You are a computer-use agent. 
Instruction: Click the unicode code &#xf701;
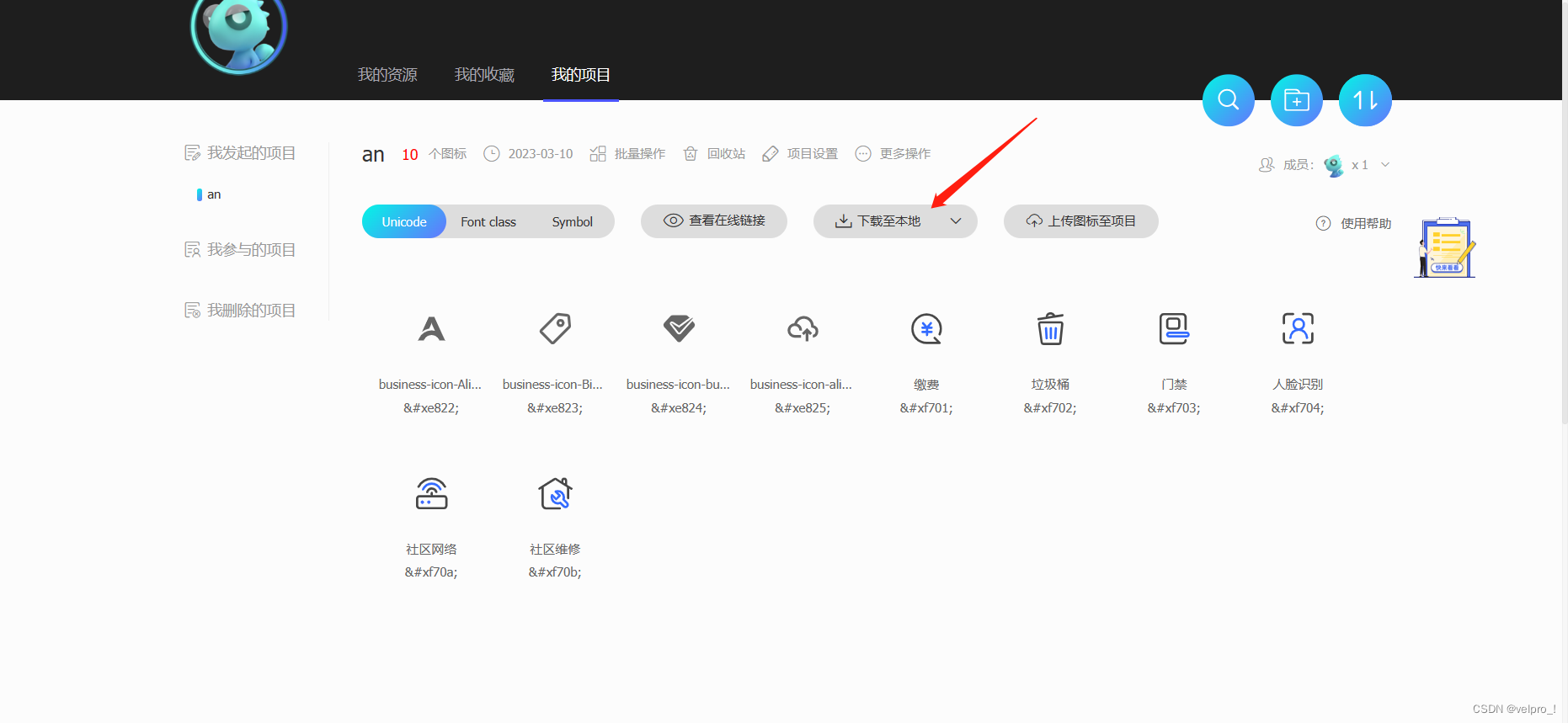pyautogui.click(x=926, y=408)
